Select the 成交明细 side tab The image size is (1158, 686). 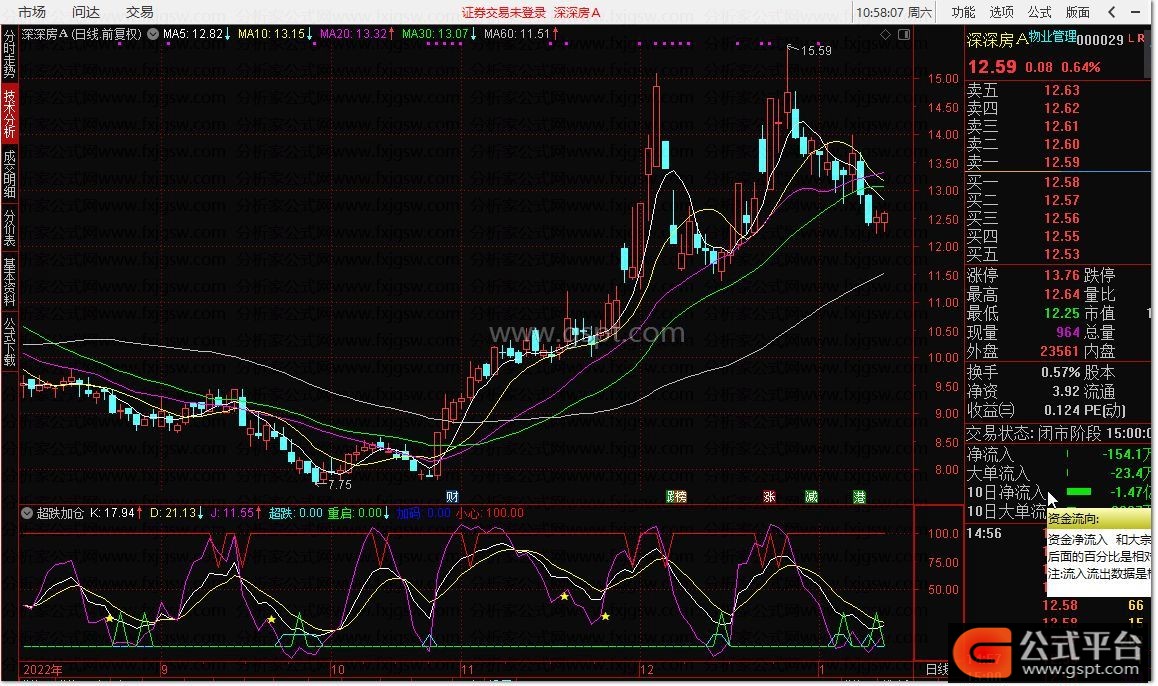[9, 174]
